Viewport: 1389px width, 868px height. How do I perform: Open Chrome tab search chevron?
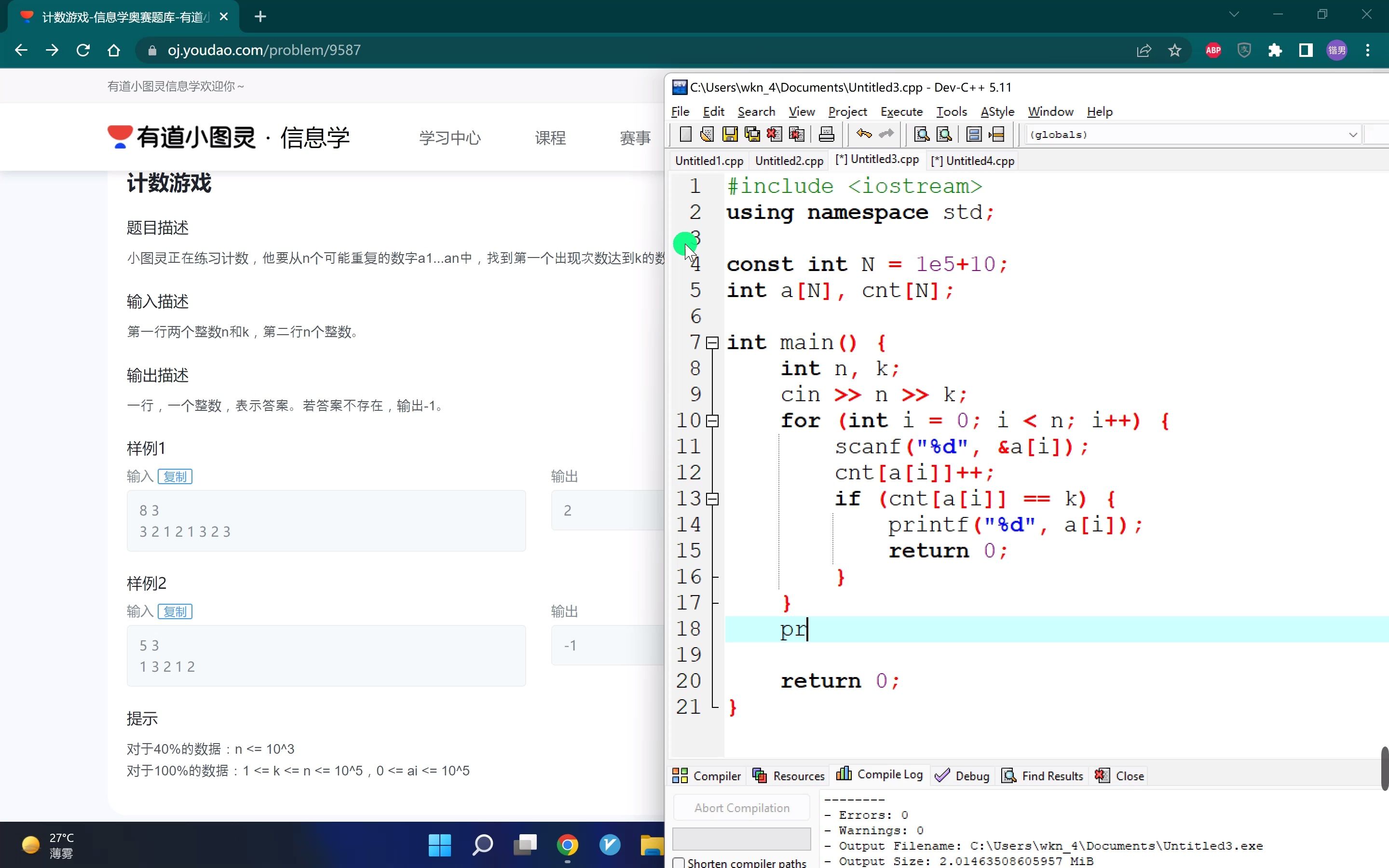click(1234, 14)
